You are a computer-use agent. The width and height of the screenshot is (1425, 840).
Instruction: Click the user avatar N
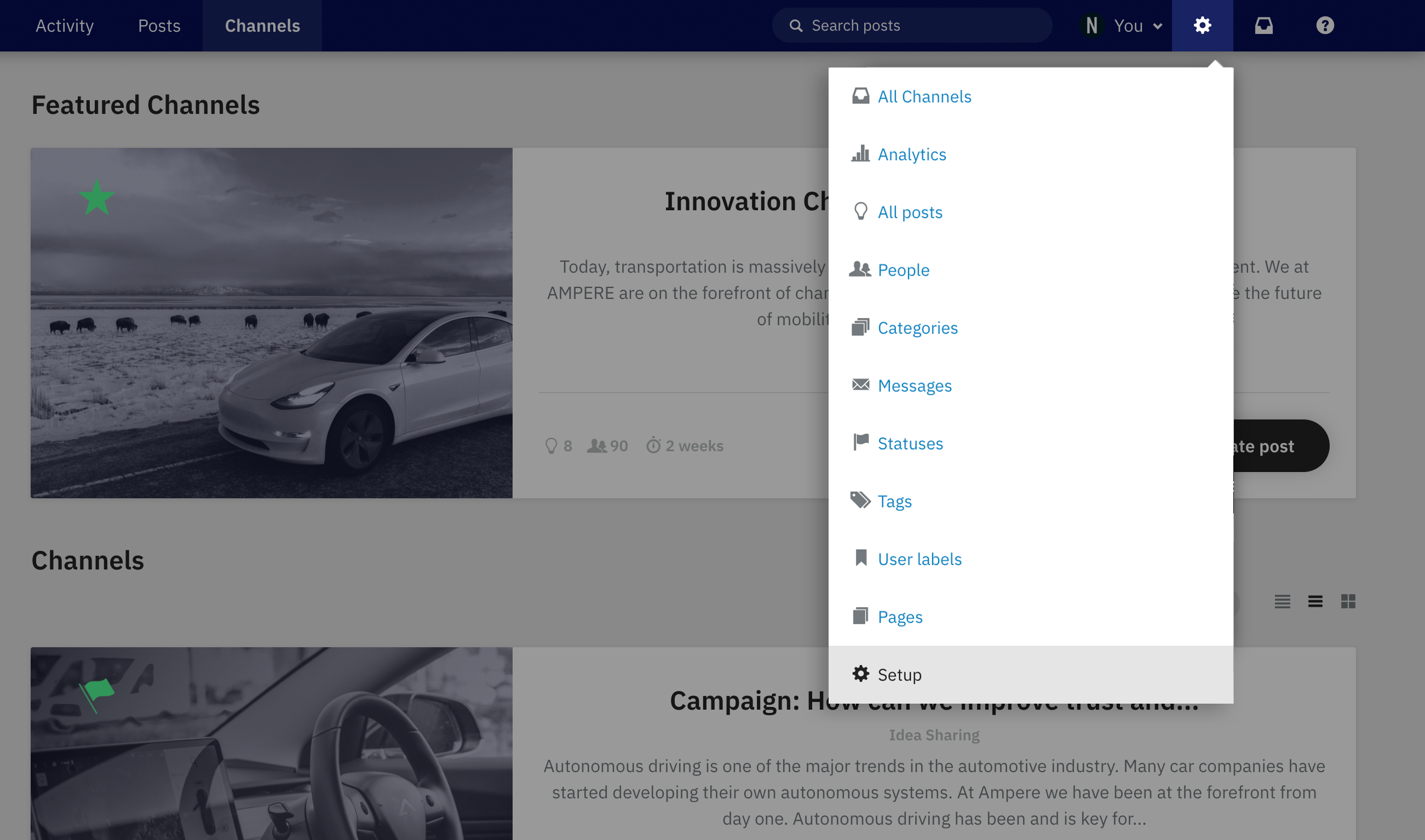pyautogui.click(x=1091, y=26)
